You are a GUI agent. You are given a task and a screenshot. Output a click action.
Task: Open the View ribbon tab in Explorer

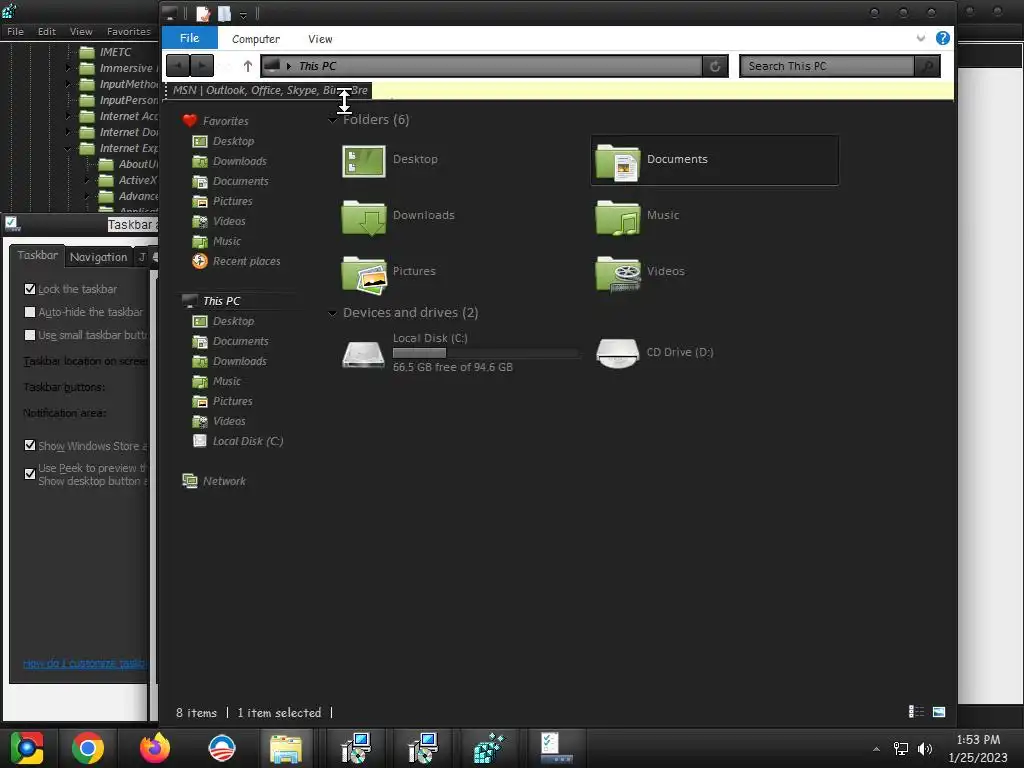[320, 39]
